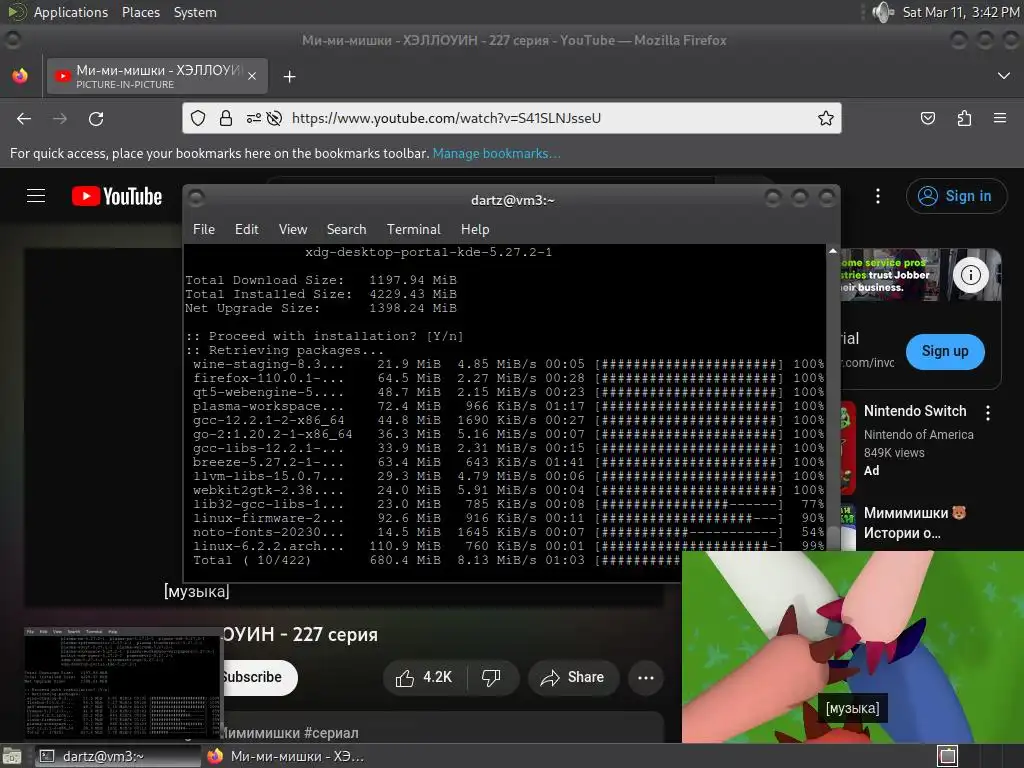Open the Places menu in top panel
The height and width of the screenshot is (768, 1024).
coord(140,12)
